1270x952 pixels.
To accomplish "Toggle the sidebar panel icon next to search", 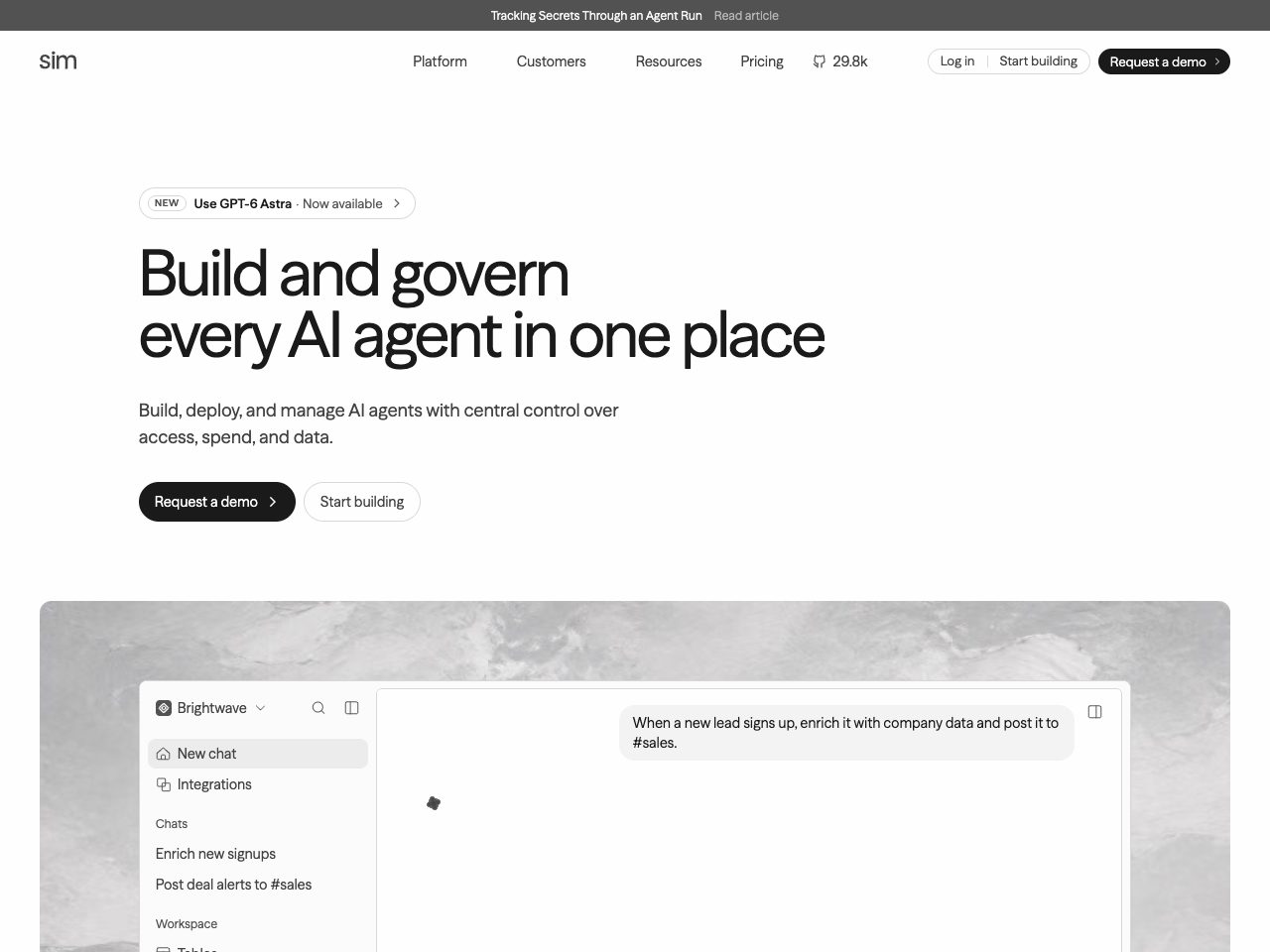I will [x=351, y=708].
